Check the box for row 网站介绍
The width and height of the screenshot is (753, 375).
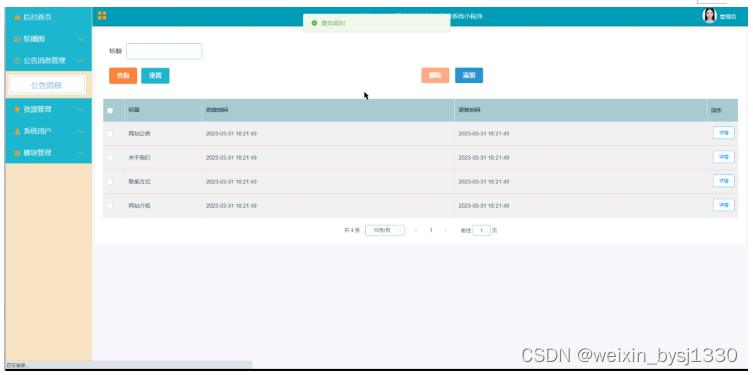point(110,206)
